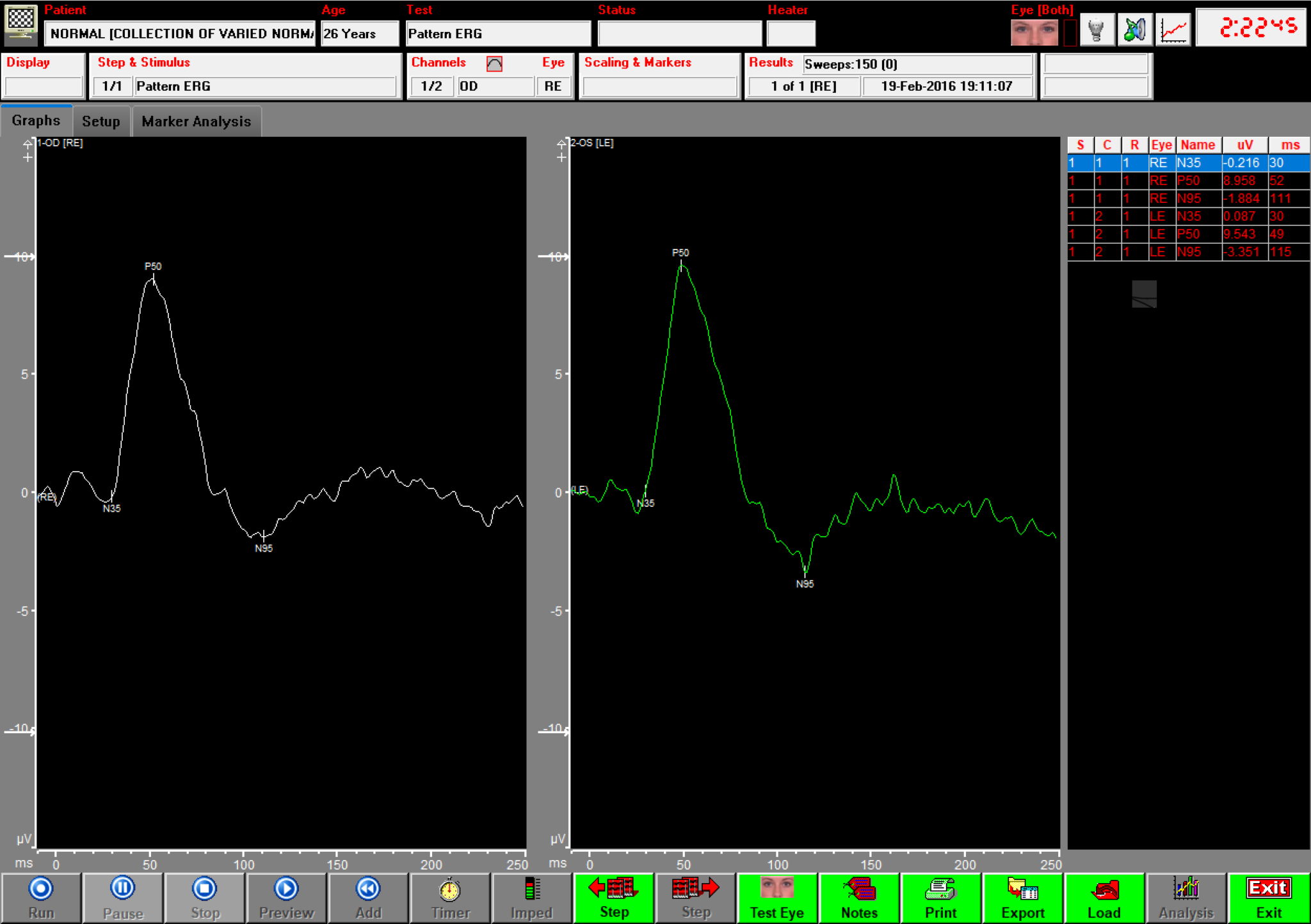Click the Test Eye button

(776, 898)
